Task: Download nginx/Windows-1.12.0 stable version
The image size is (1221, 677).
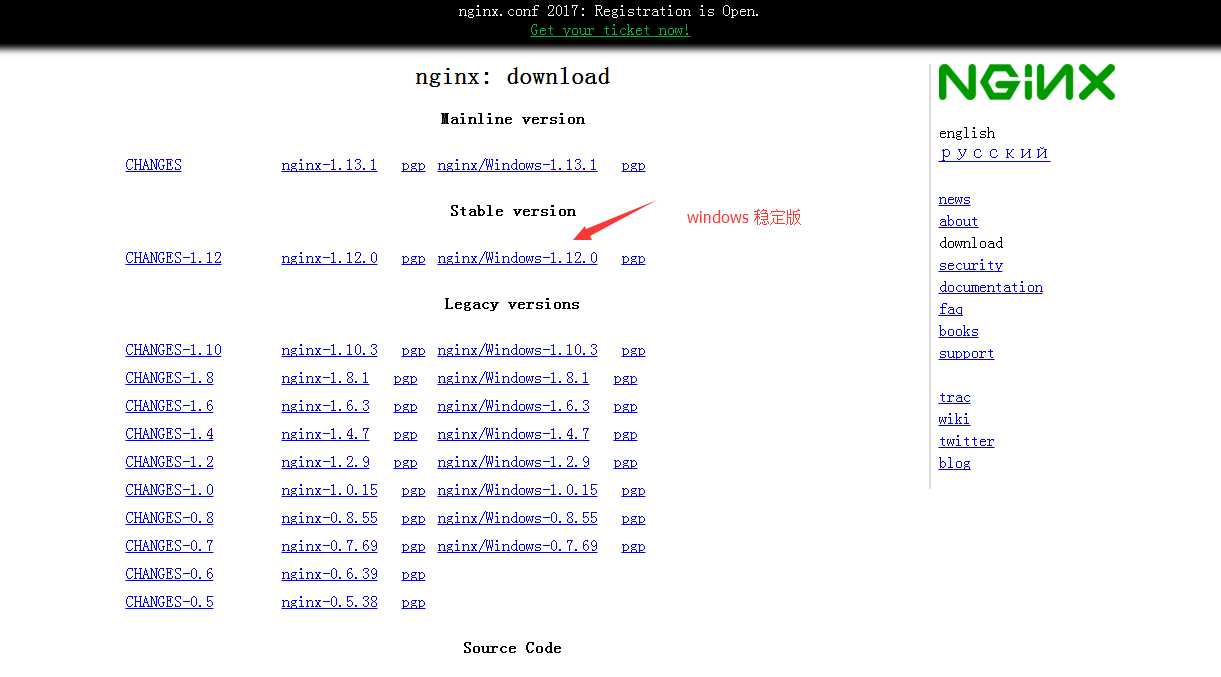Action: (517, 258)
